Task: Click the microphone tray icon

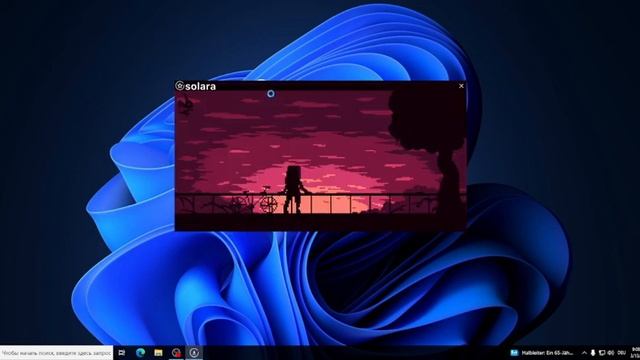Action: click(593, 353)
